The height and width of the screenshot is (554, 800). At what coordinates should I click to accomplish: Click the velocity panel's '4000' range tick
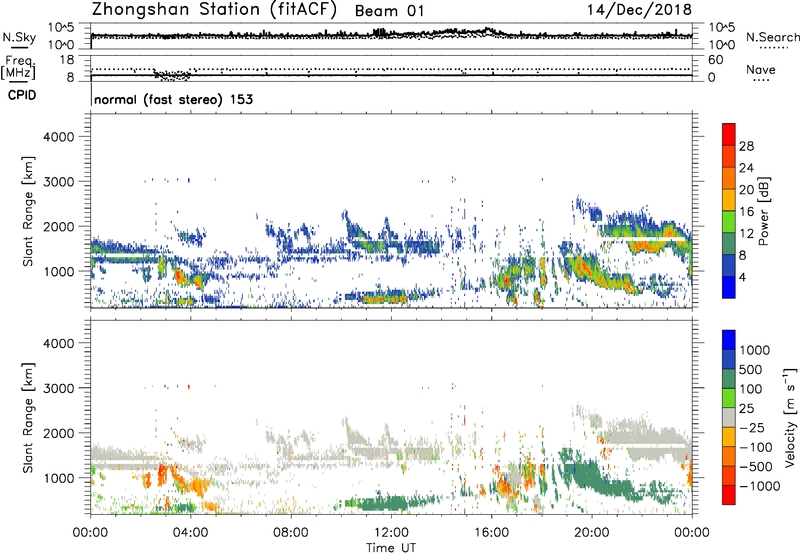[x=58, y=343]
